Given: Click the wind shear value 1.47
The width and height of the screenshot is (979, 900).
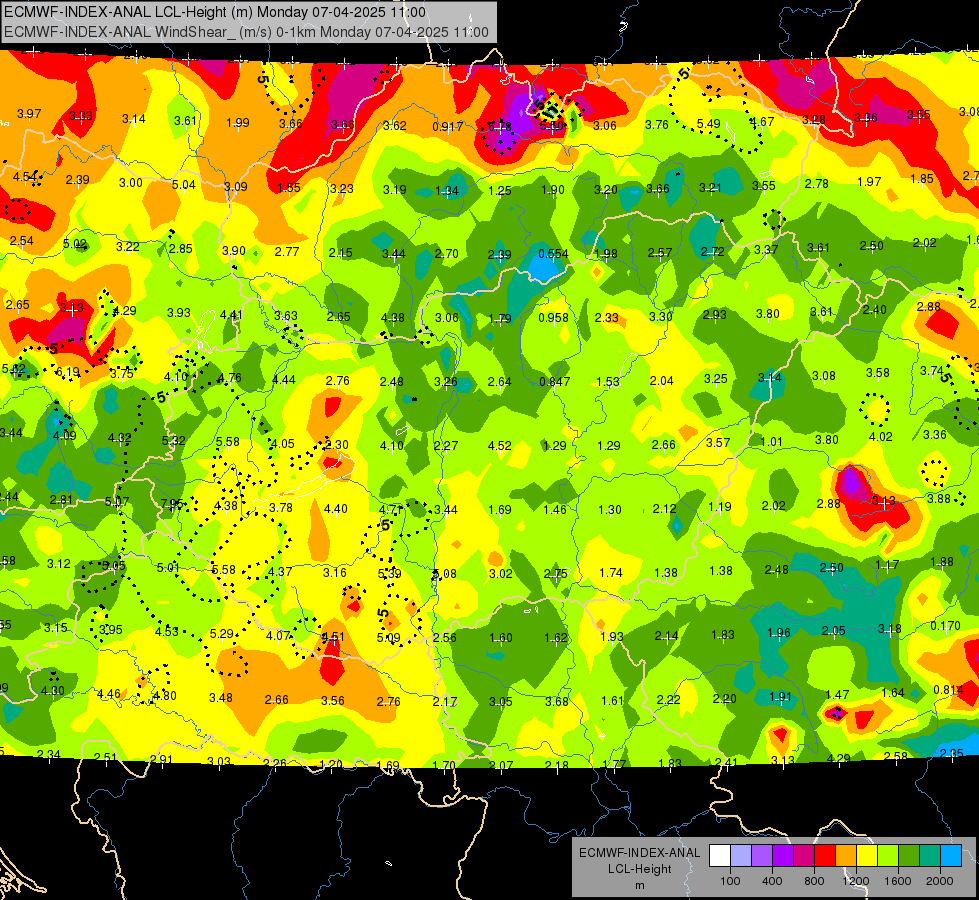Looking at the screenshot, I should (837, 695).
